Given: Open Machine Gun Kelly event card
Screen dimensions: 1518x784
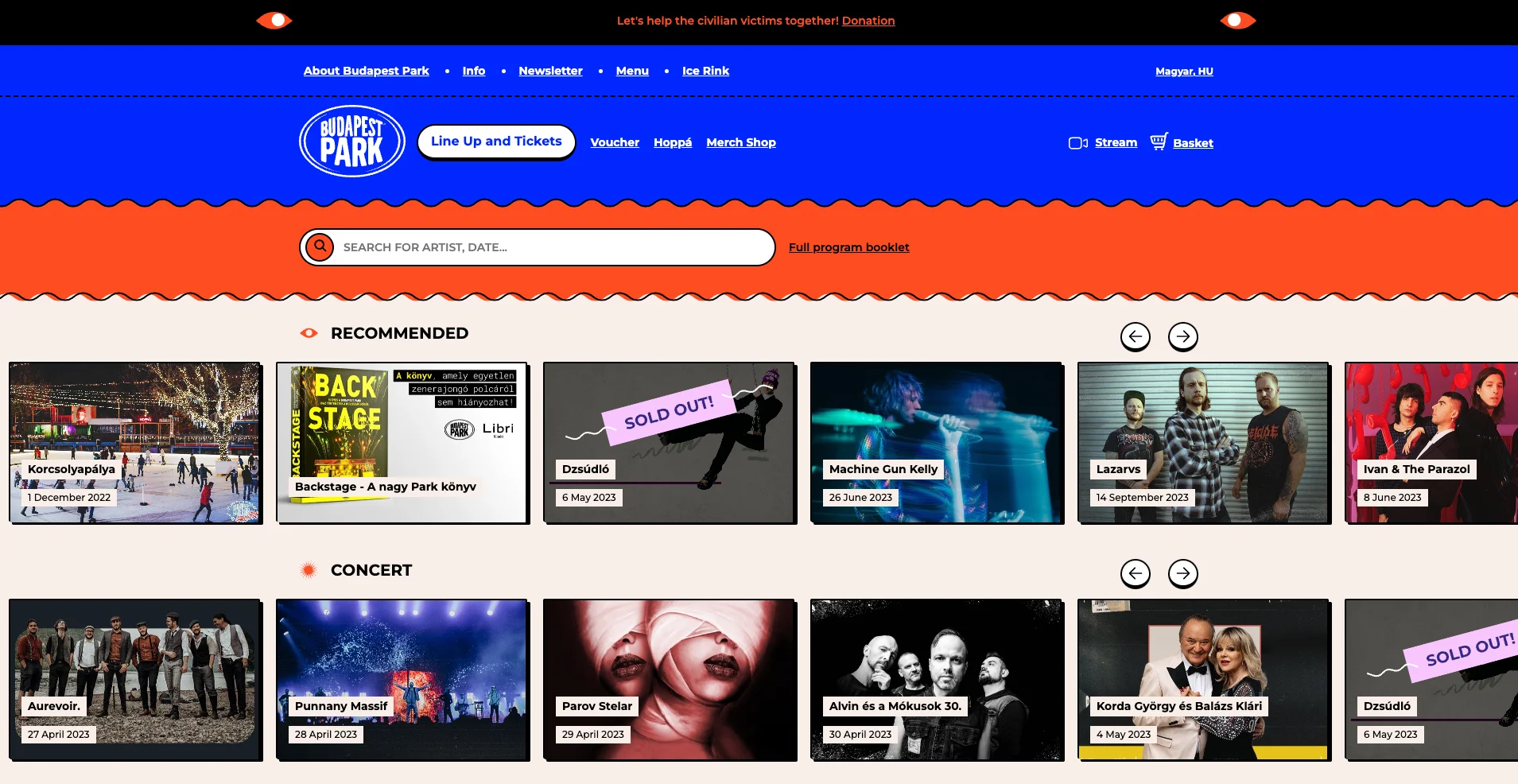Looking at the screenshot, I should [937, 443].
